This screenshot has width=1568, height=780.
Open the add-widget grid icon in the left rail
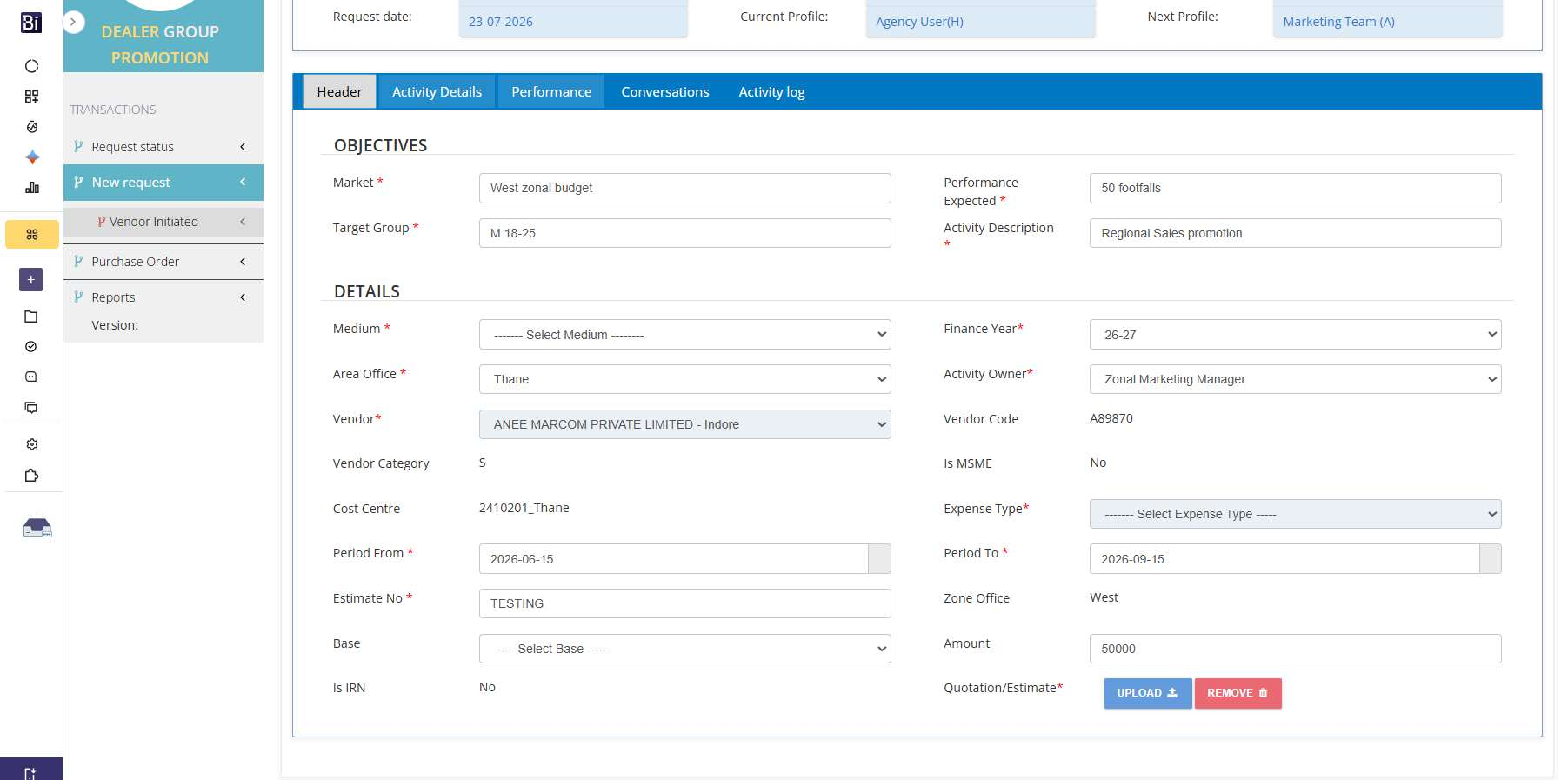tap(32, 97)
